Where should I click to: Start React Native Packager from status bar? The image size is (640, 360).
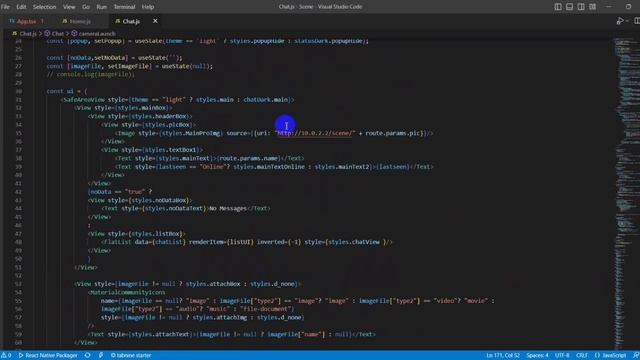[48, 356]
